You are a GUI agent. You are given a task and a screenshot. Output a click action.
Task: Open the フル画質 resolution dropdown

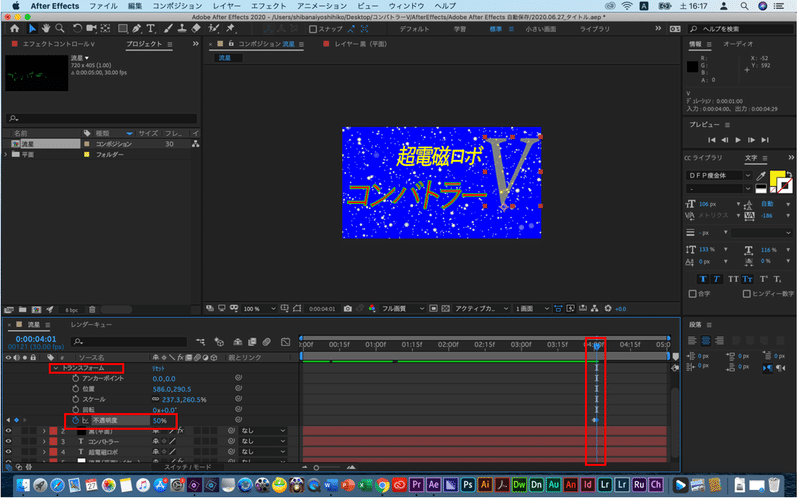[x=403, y=309]
